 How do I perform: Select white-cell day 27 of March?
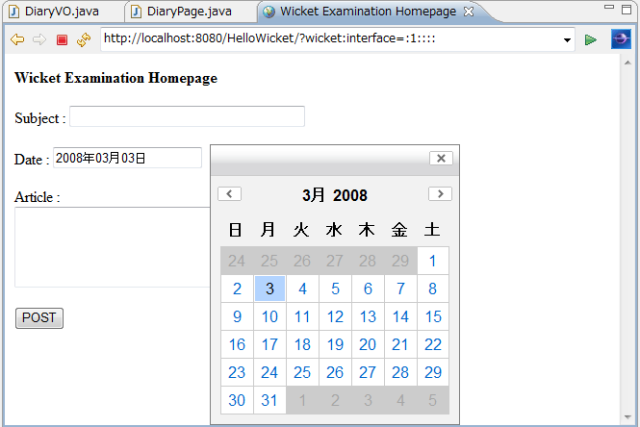(368, 372)
